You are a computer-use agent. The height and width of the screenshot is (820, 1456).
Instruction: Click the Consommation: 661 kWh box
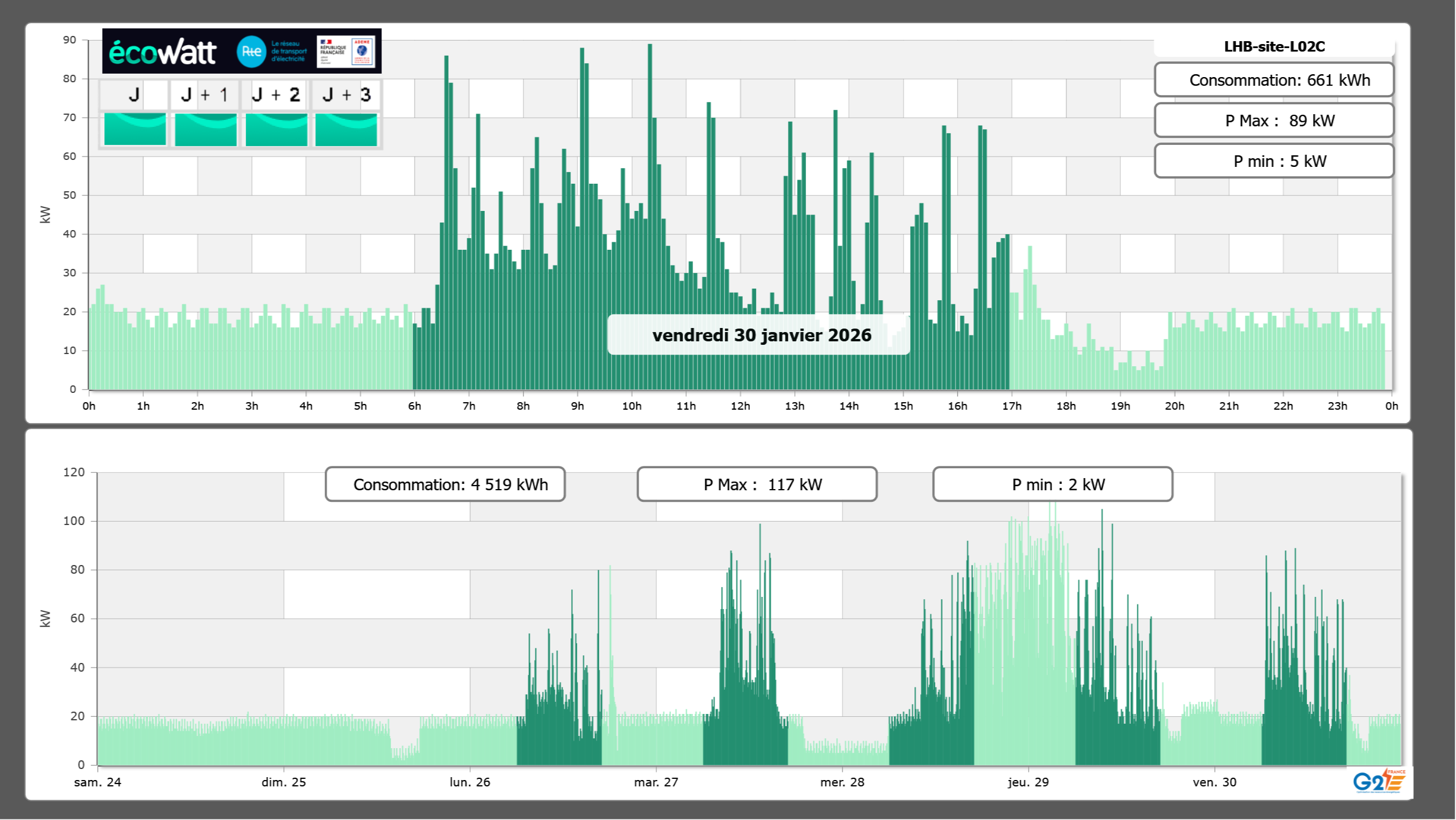pyautogui.click(x=1274, y=80)
